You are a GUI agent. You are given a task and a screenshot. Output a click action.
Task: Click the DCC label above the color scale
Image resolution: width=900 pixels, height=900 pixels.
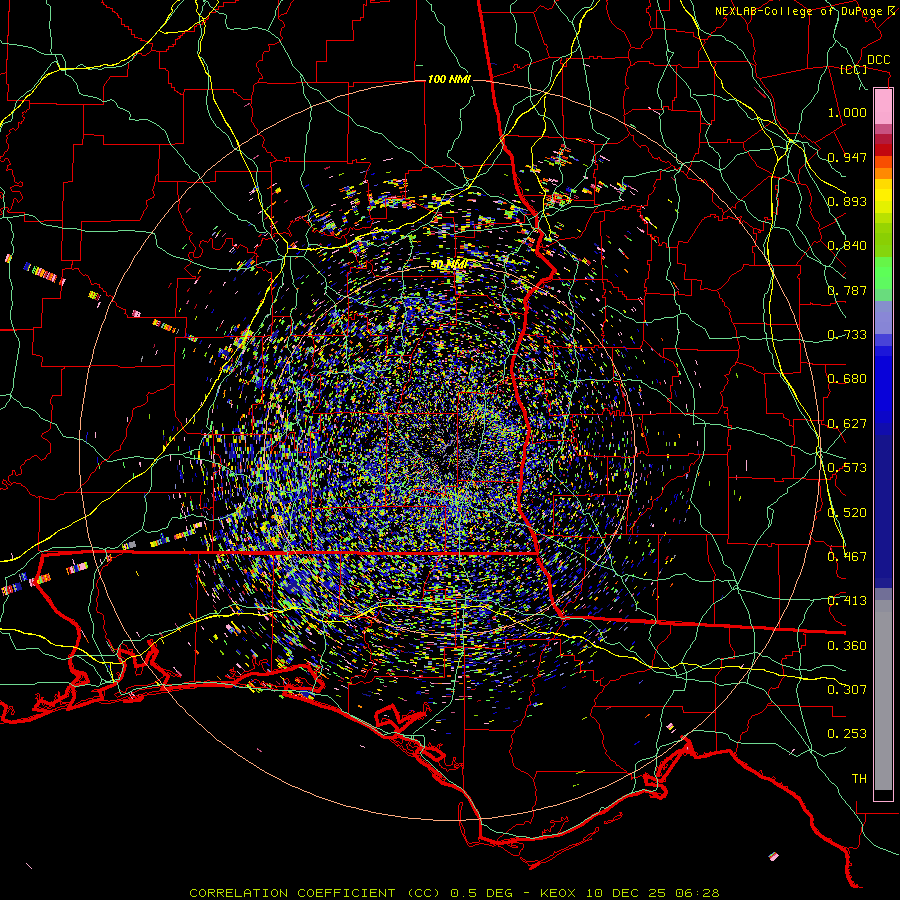click(878, 60)
